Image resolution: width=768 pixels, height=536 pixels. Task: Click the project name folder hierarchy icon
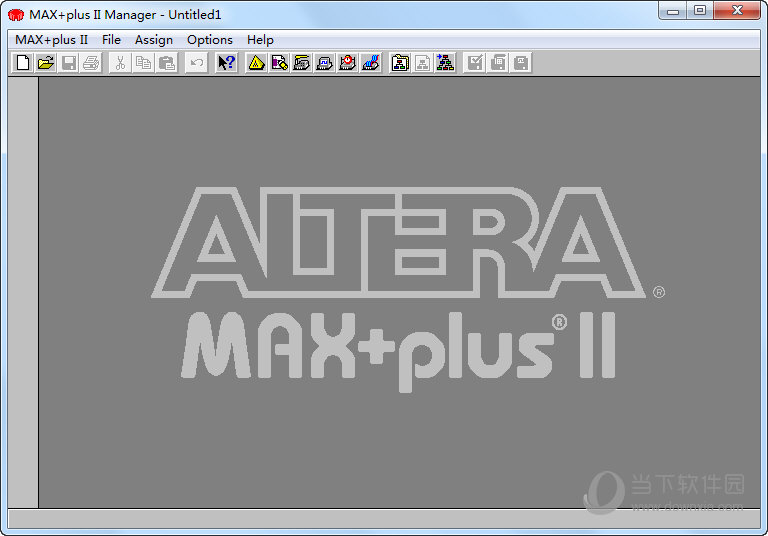400,63
